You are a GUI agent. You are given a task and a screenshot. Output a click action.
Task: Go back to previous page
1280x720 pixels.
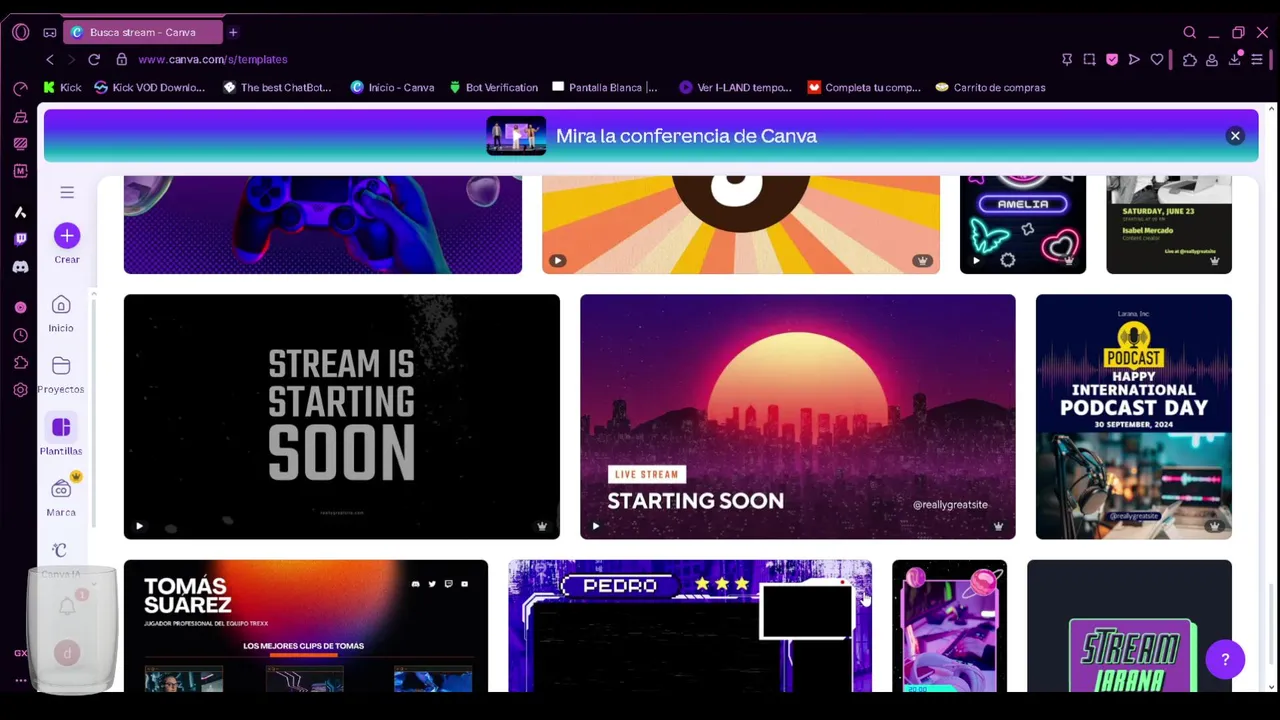click(x=50, y=59)
